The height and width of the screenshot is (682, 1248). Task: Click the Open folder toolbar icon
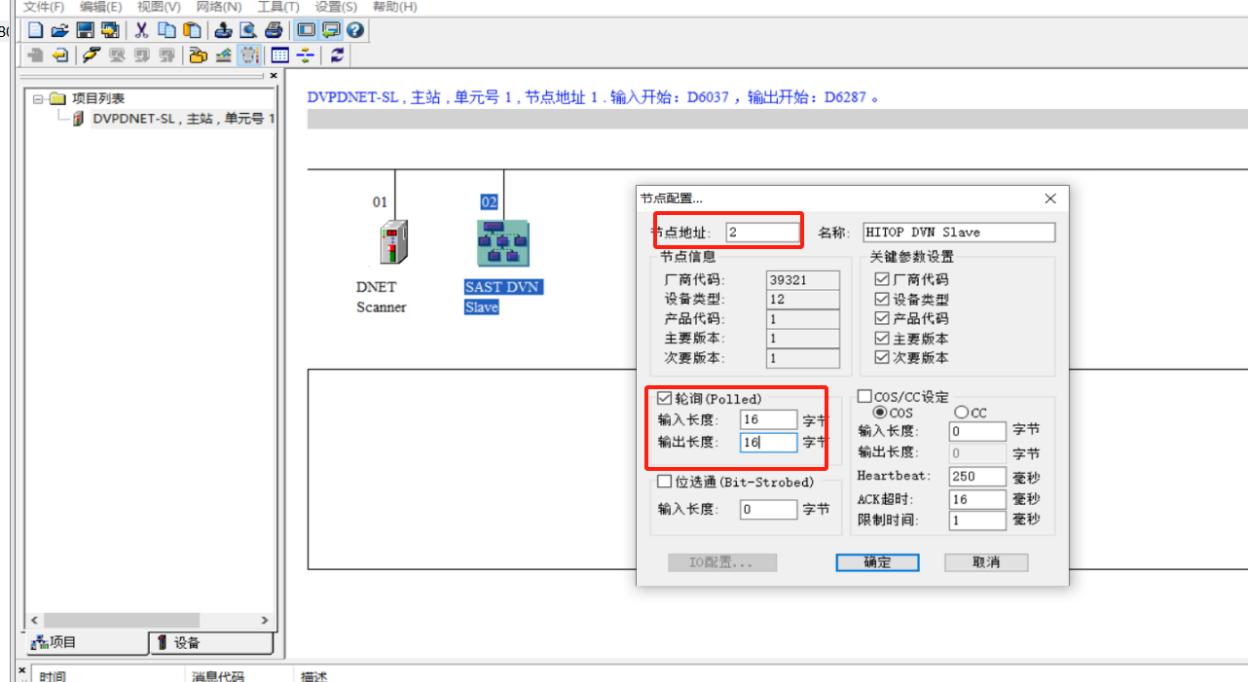pos(60,30)
